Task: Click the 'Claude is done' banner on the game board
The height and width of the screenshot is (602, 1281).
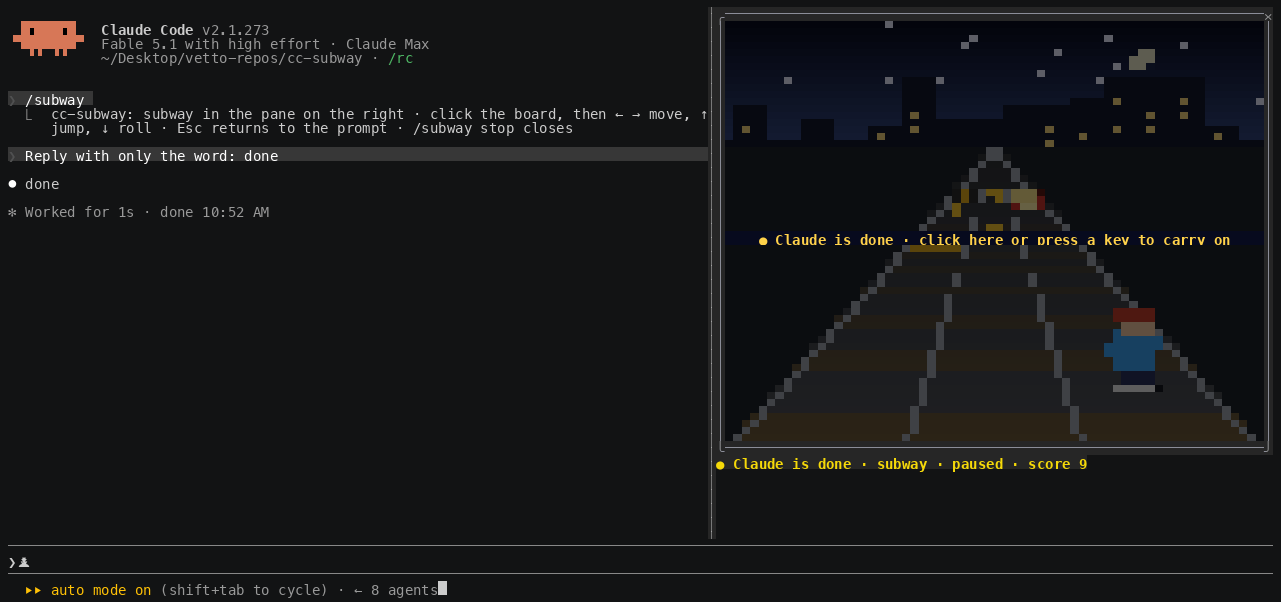Action: coord(995,240)
